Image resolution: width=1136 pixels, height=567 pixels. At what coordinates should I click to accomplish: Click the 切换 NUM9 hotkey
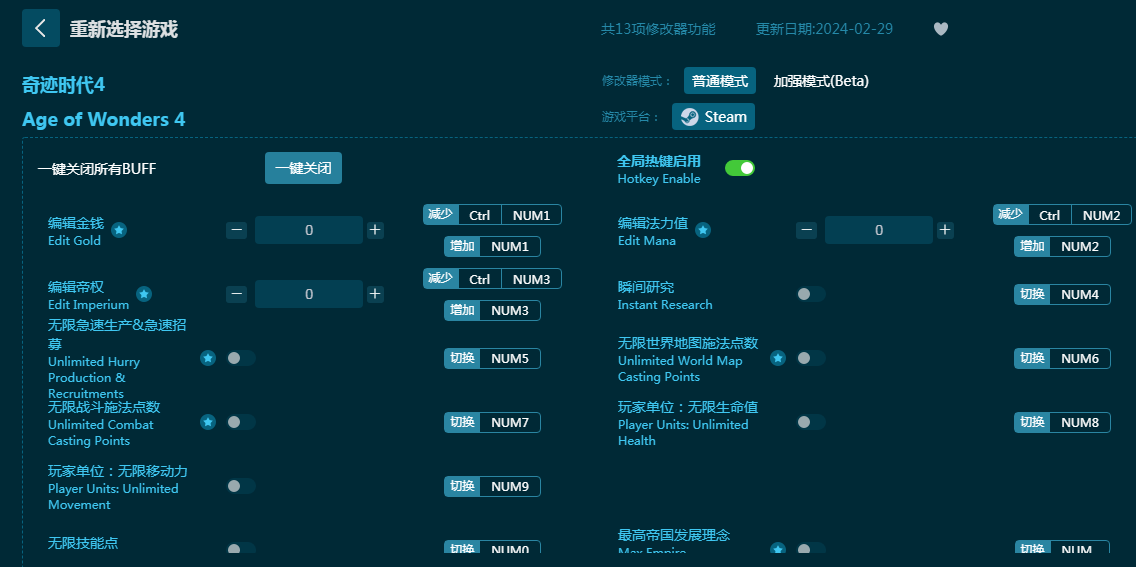point(493,487)
